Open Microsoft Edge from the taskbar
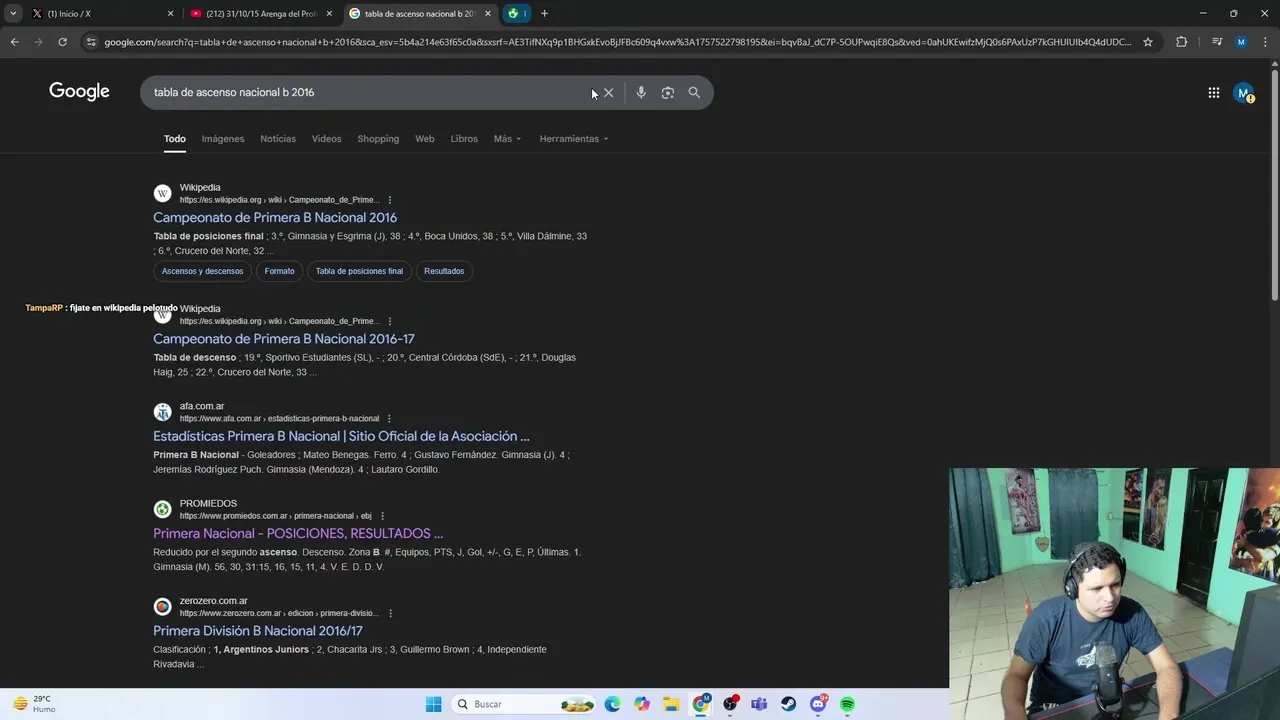Viewport: 1280px width, 720px height. coord(612,704)
